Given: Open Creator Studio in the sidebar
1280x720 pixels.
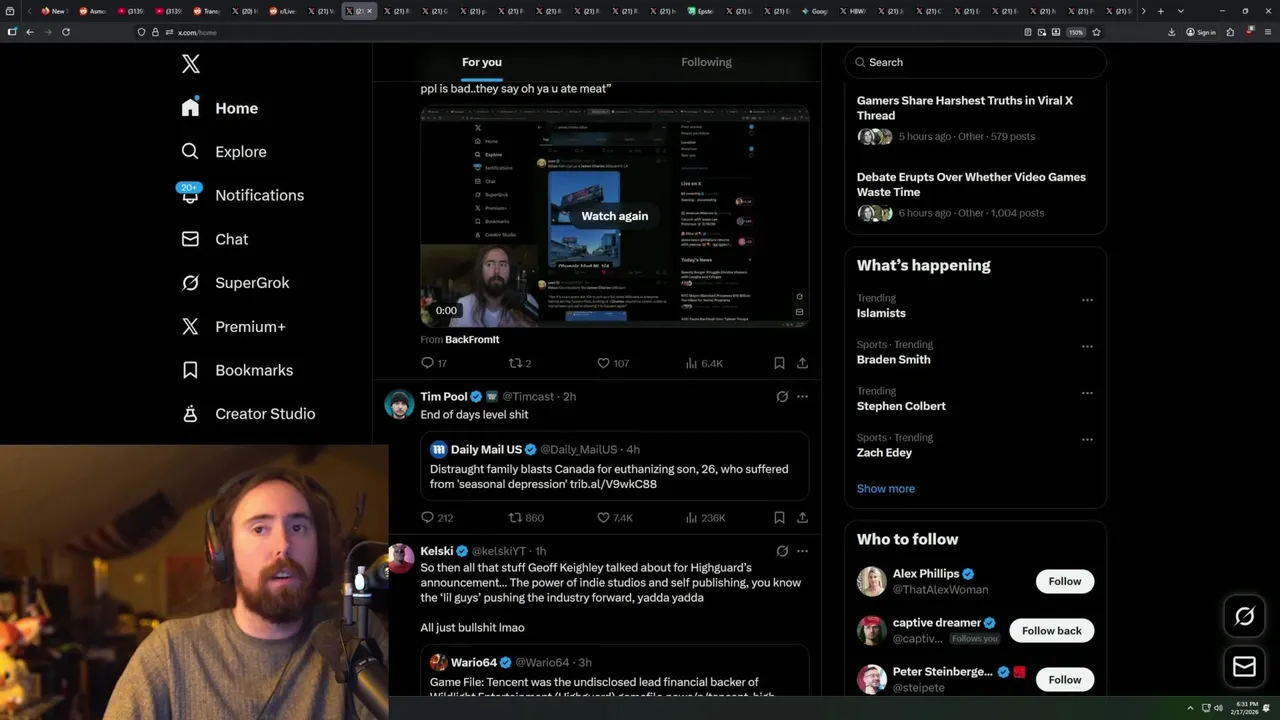Looking at the screenshot, I should point(248,414).
